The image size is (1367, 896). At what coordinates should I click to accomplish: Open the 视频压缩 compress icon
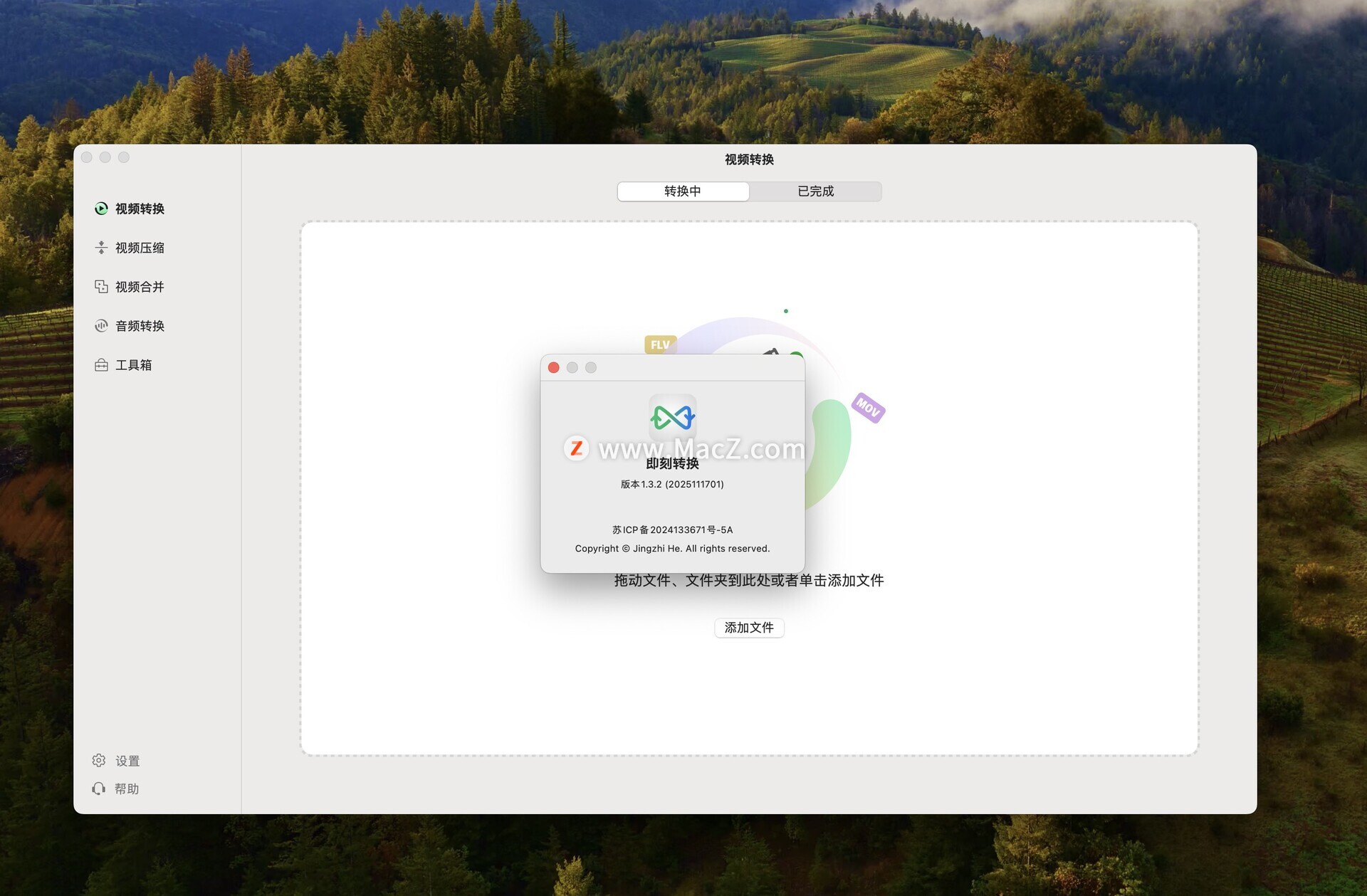(101, 248)
